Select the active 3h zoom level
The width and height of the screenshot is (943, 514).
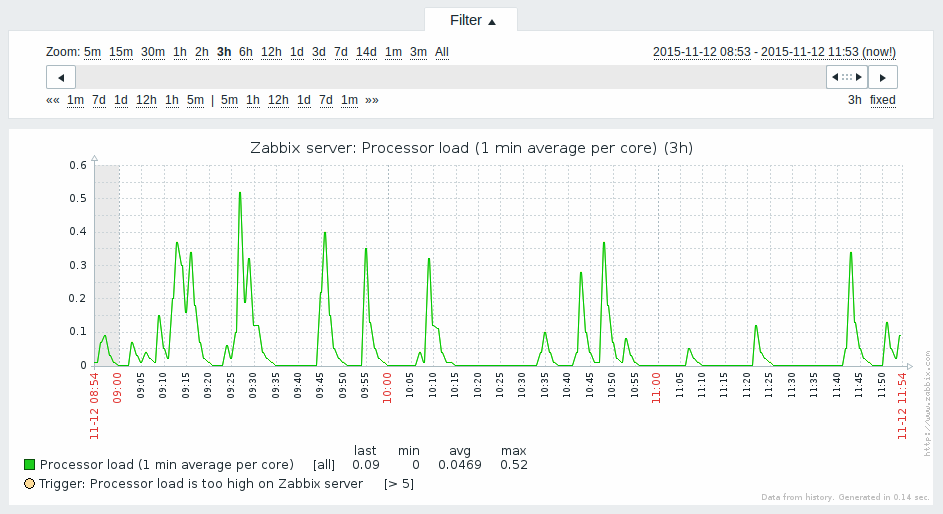tap(224, 52)
